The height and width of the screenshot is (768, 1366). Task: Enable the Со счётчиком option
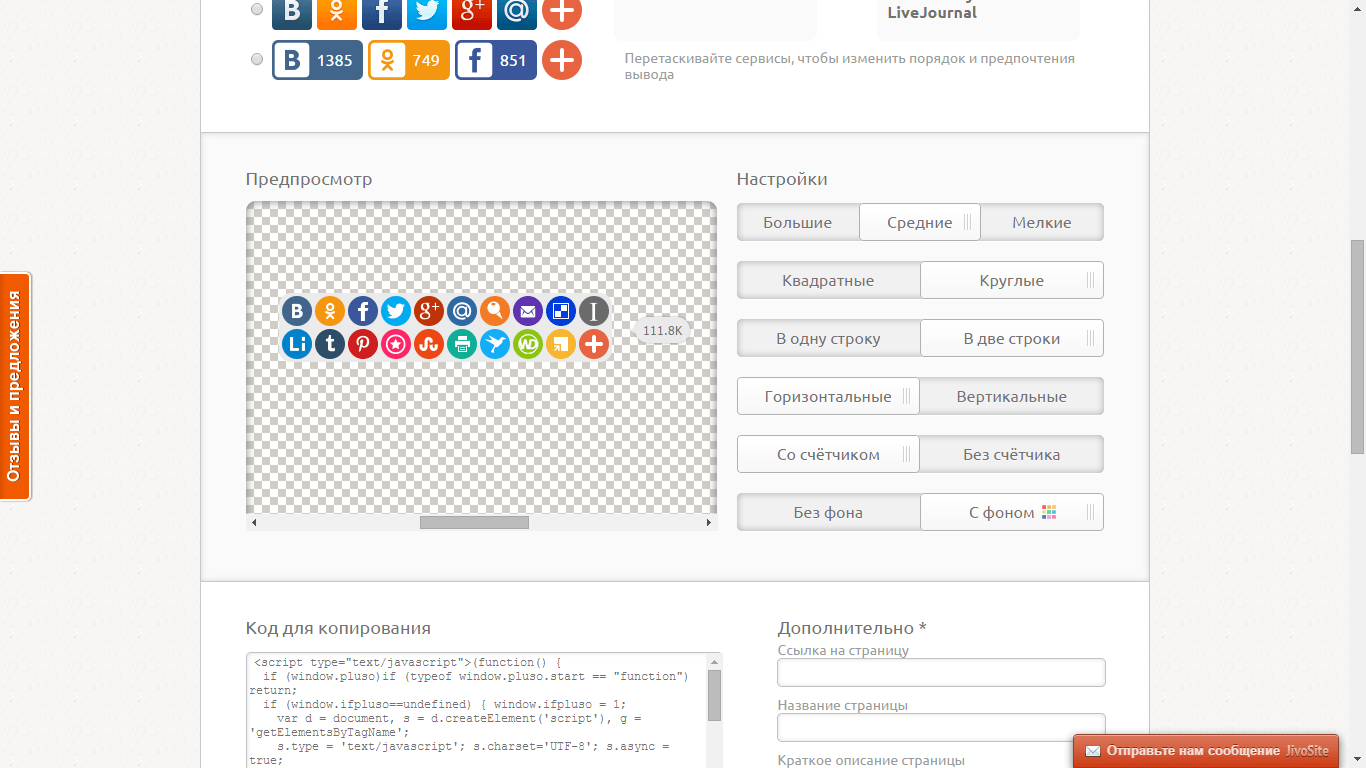828,454
